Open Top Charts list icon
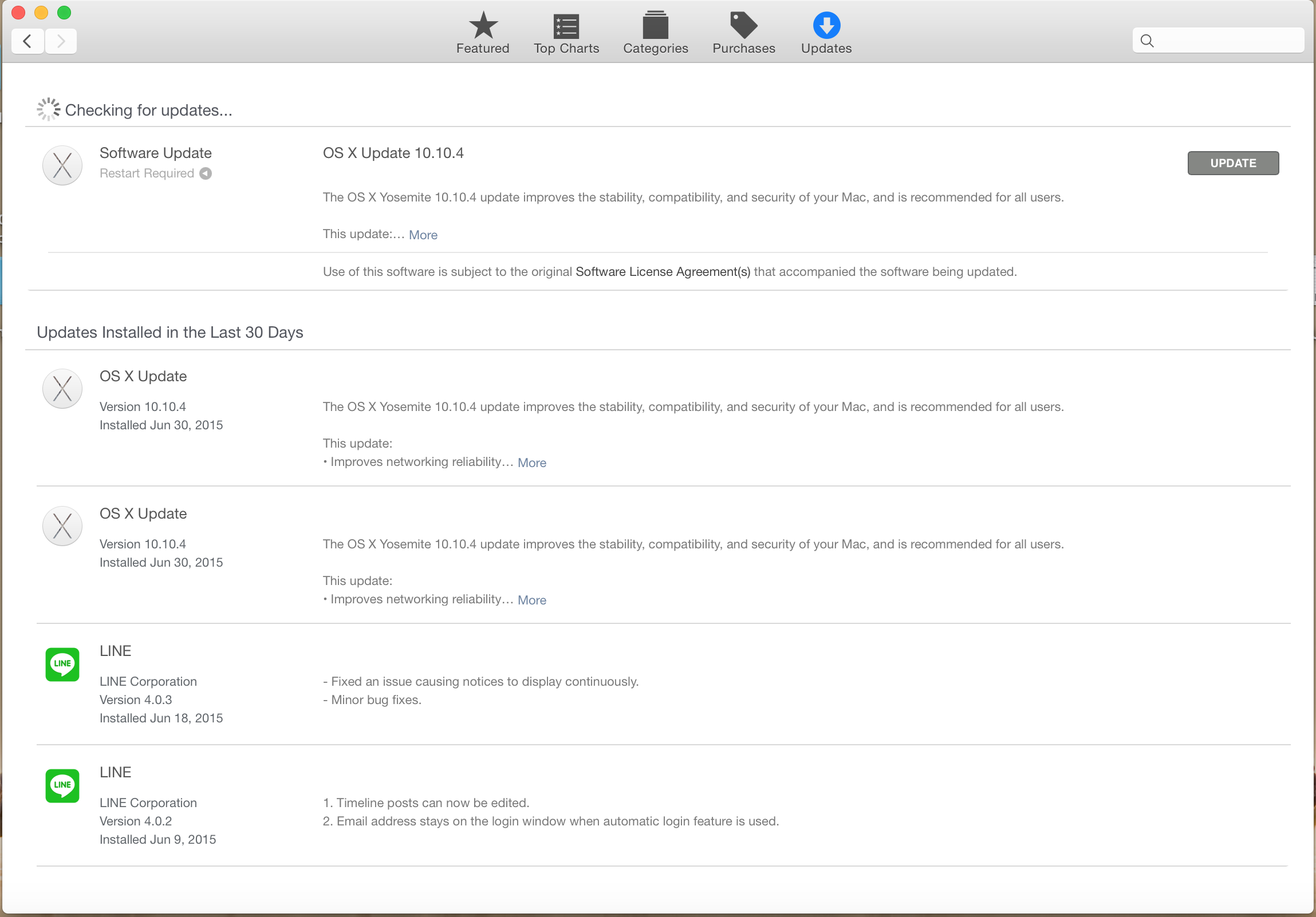 pyautogui.click(x=566, y=26)
